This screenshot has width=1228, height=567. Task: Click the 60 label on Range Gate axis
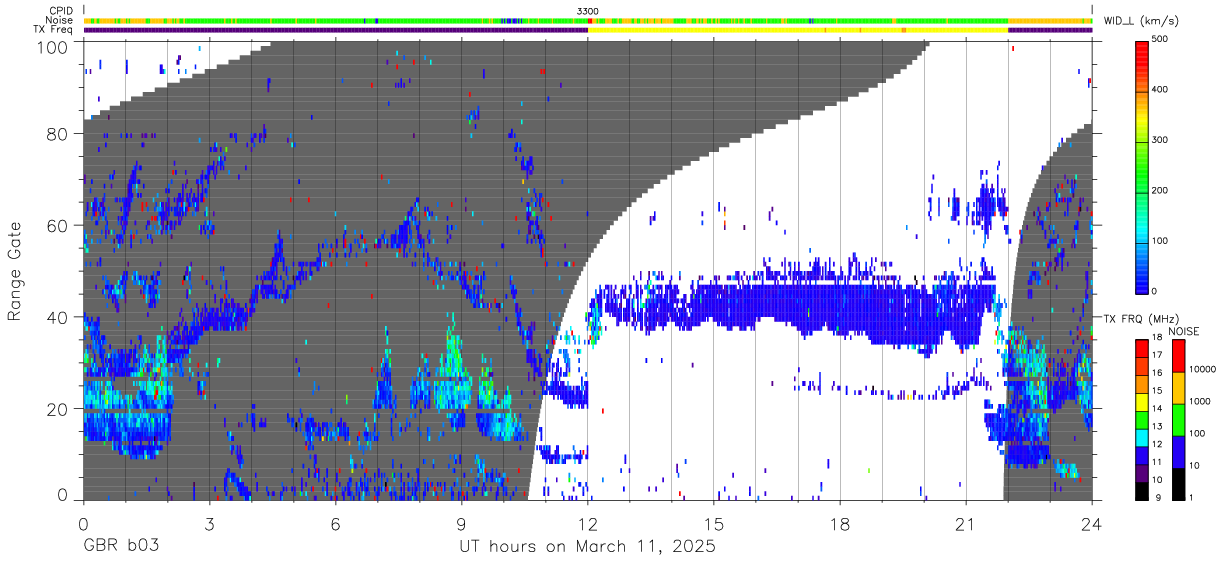(59, 226)
